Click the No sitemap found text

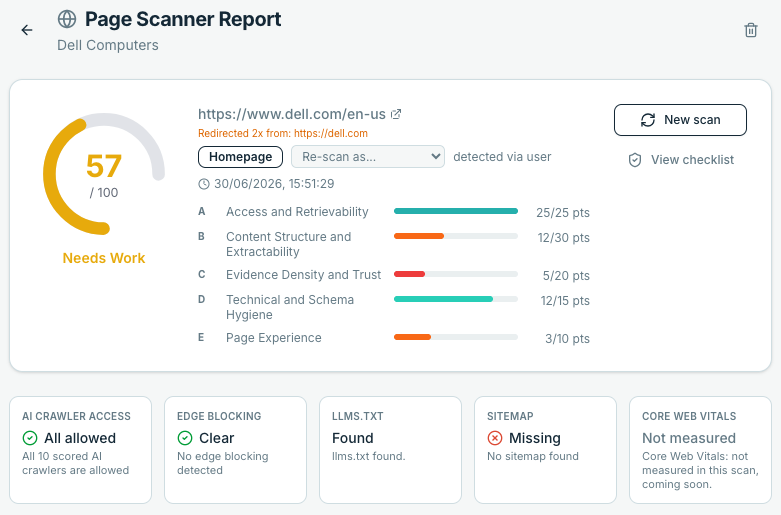click(x=533, y=456)
